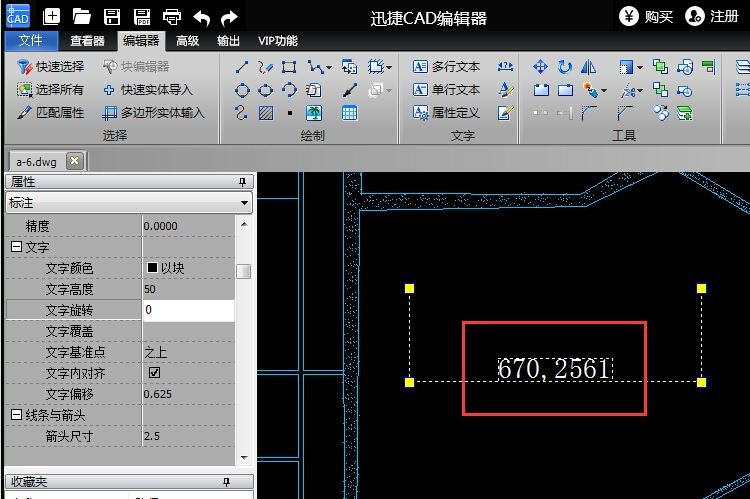Switch to the 查看器 ribbon tab
The width and height of the screenshot is (750, 499).
point(87,41)
